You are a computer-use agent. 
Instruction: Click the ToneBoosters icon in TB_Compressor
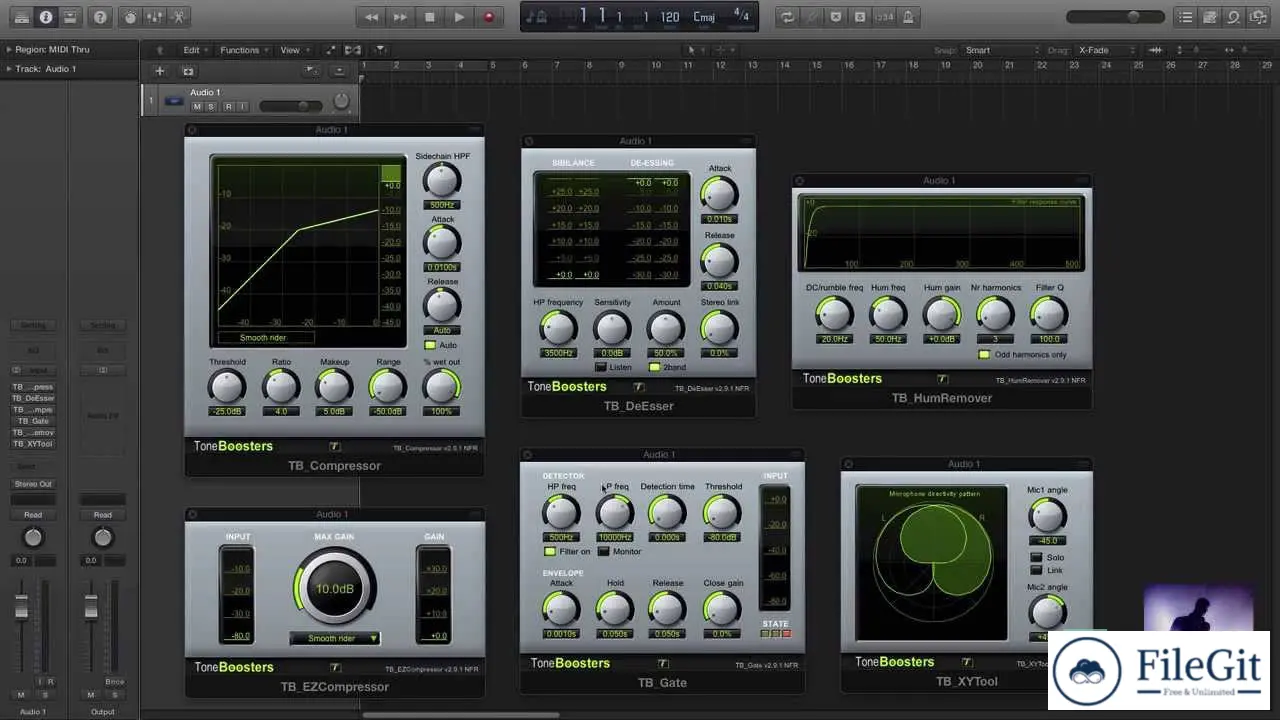pyautogui.click(x=335, y=447)
